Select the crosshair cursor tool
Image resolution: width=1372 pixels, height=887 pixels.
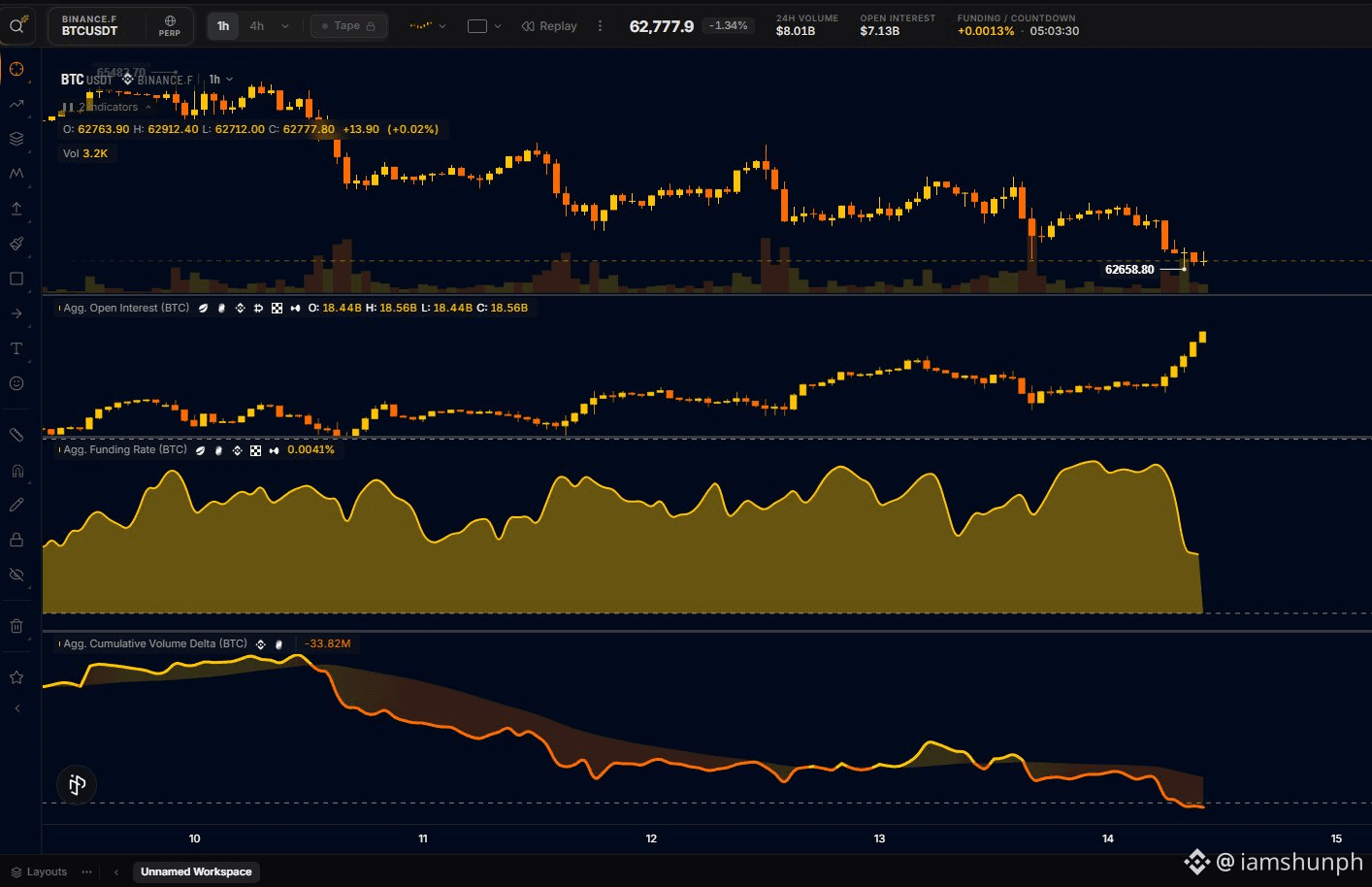(16, 69)
